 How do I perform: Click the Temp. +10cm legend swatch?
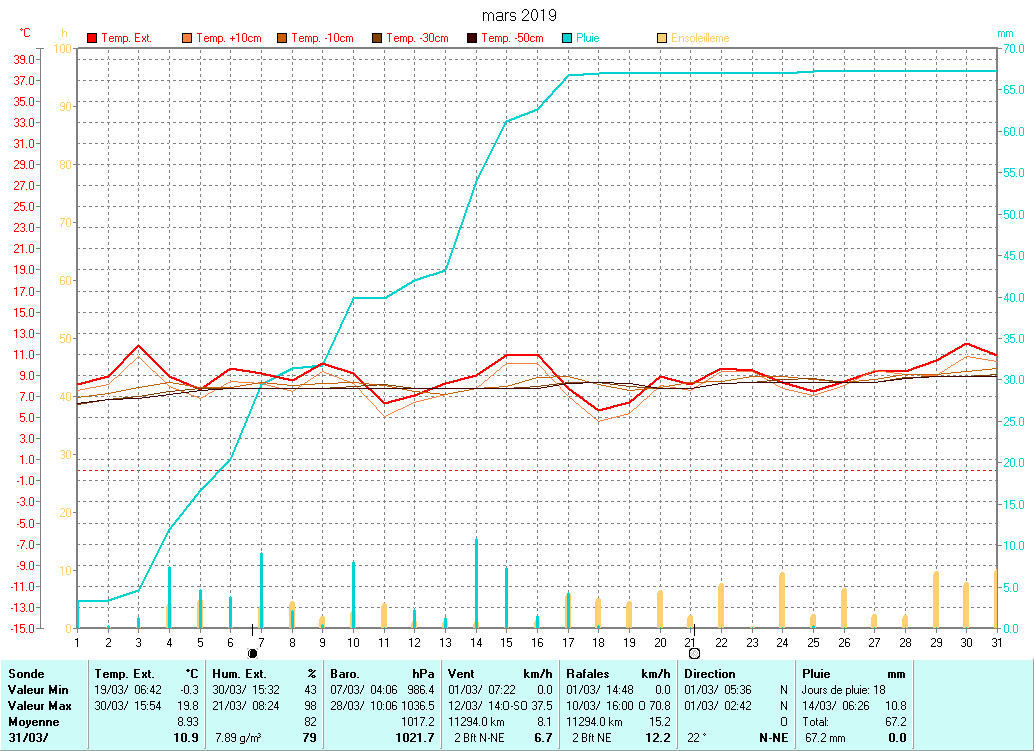(187, 38)
